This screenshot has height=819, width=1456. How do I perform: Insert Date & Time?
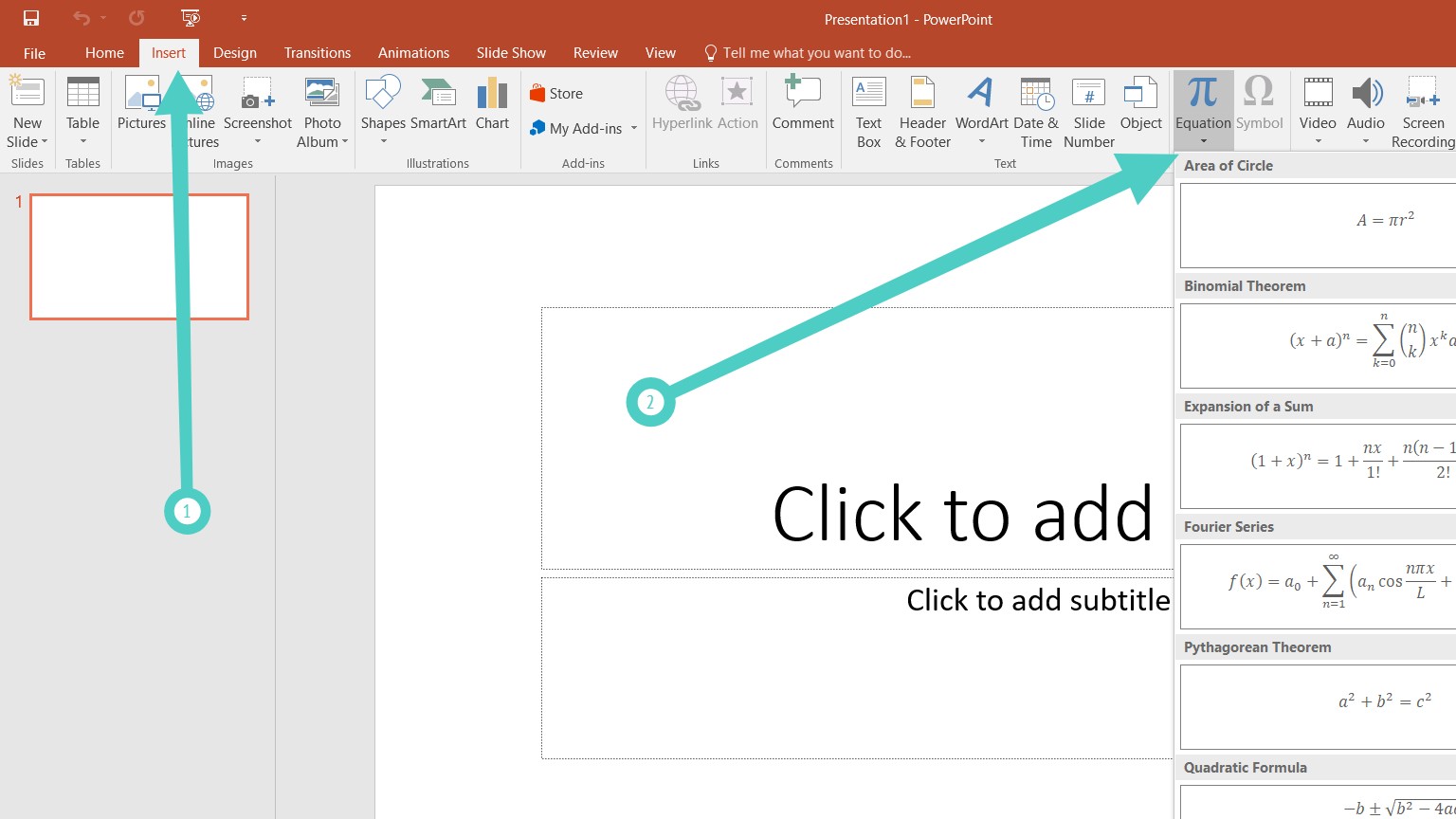coord(1036,111)
